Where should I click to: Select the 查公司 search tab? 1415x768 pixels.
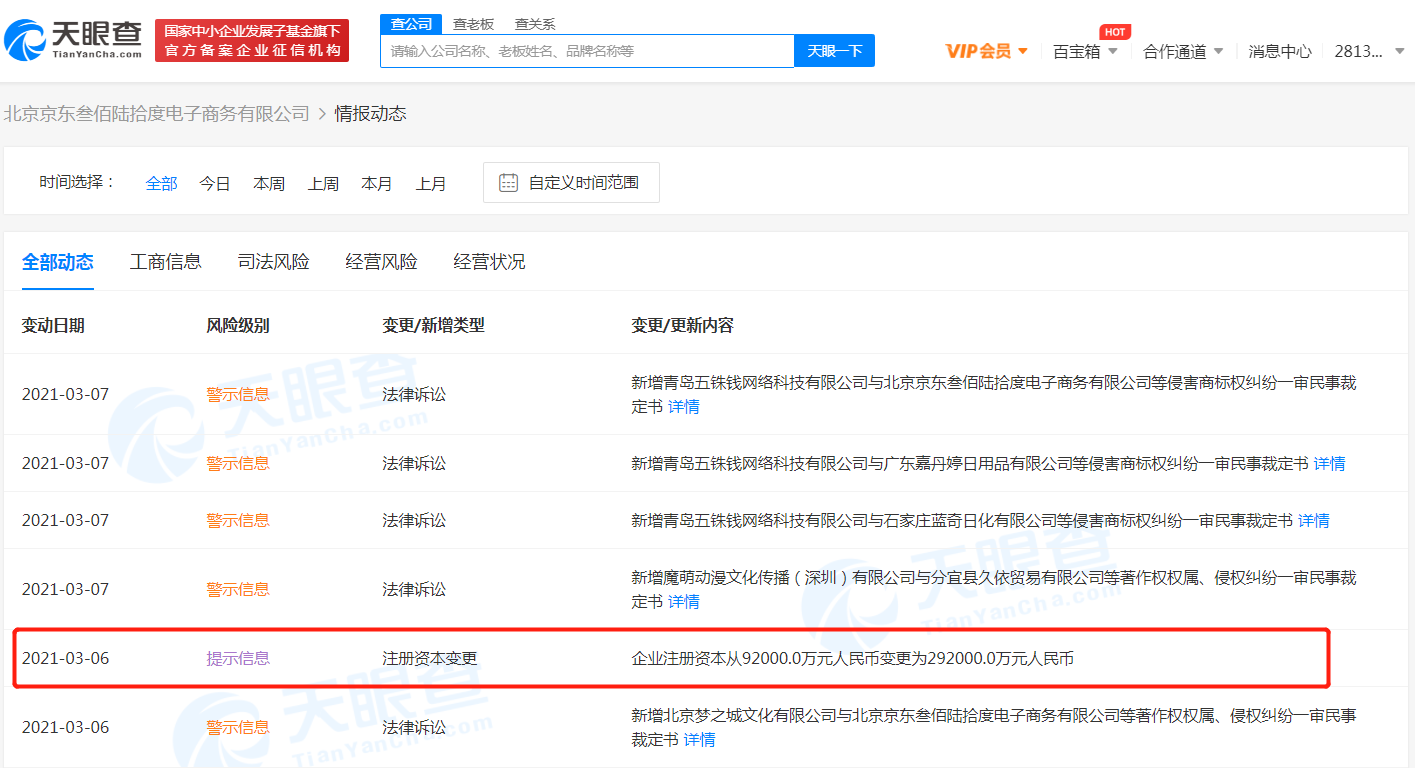point(411,24)
